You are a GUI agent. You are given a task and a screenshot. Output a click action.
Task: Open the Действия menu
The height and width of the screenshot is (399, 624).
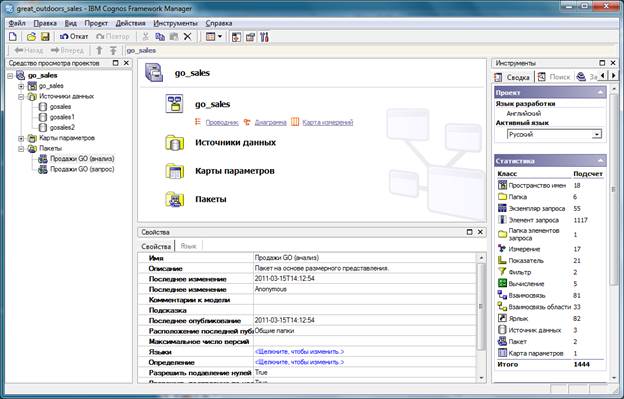(130, 23)
